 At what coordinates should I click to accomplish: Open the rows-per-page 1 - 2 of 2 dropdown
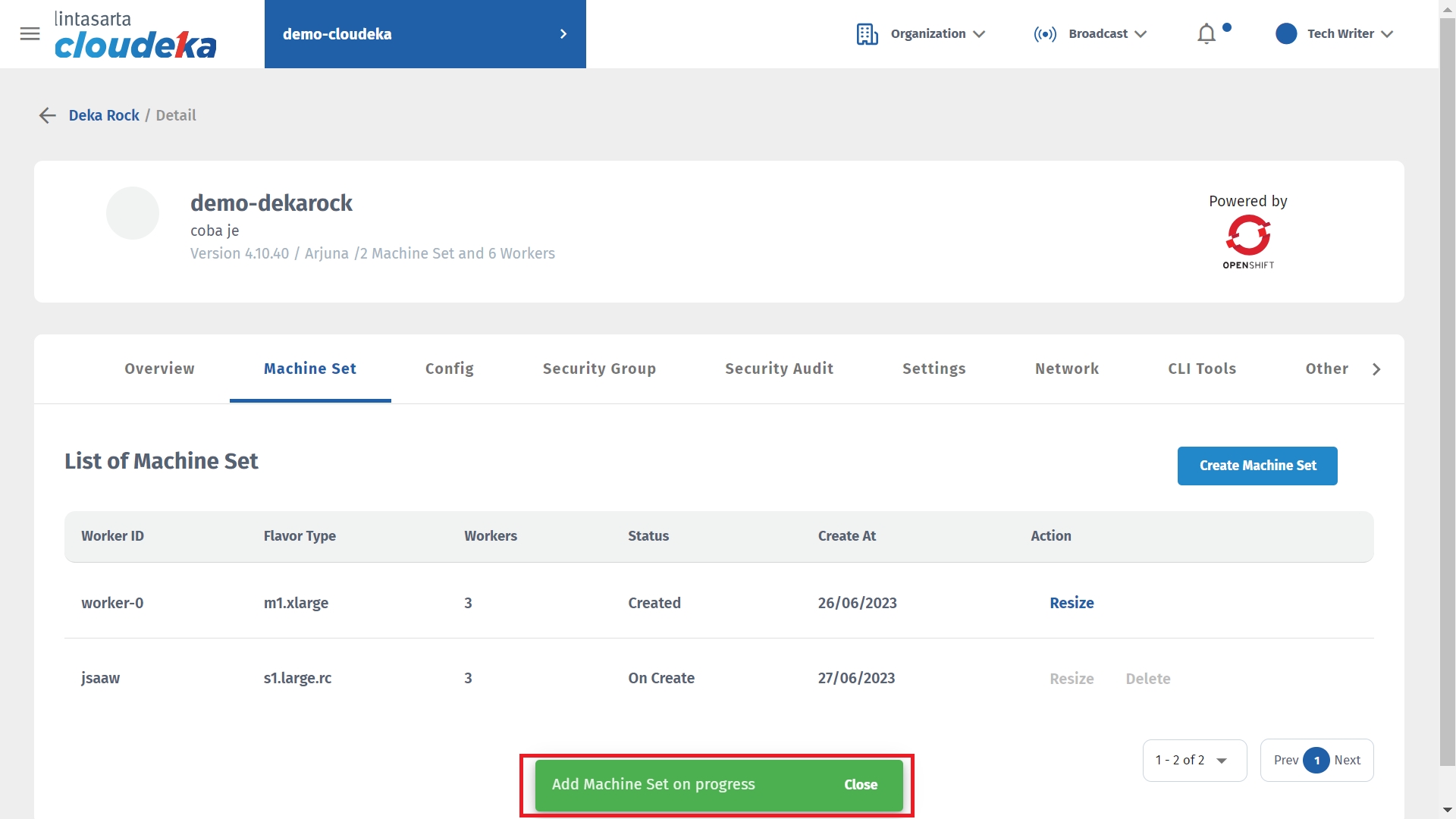1194,760
